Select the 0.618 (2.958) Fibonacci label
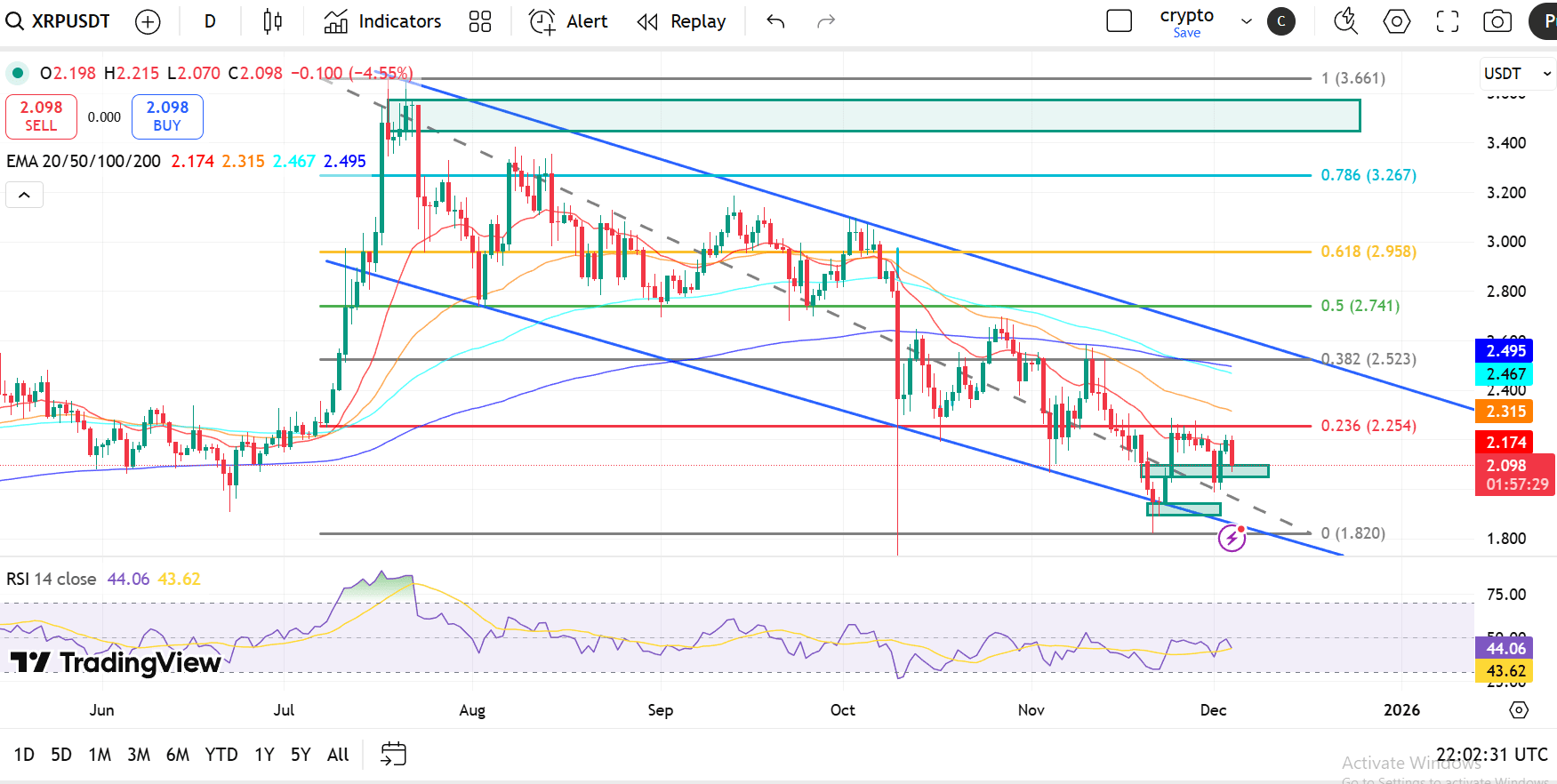 click(x=1368, y=252)
